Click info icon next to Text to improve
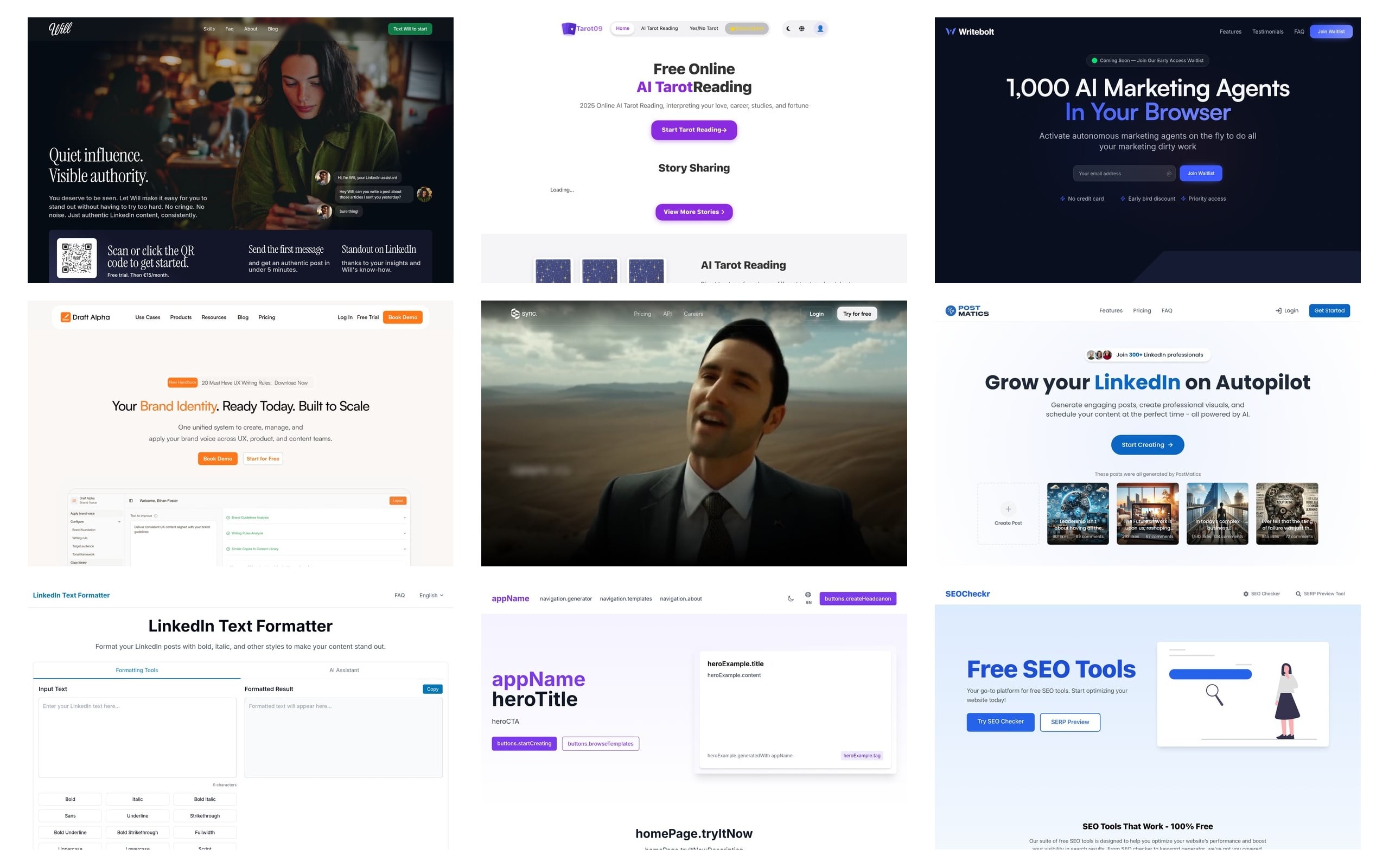This screenshot has width=1389, height=868. 156,515
